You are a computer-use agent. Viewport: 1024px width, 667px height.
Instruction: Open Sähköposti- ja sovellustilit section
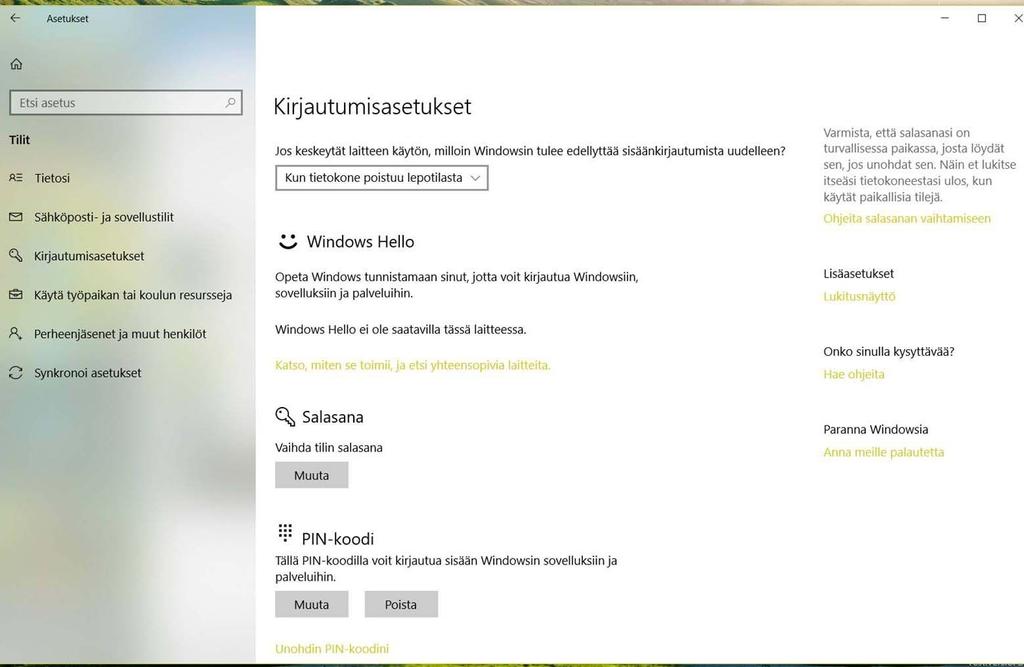104,217
